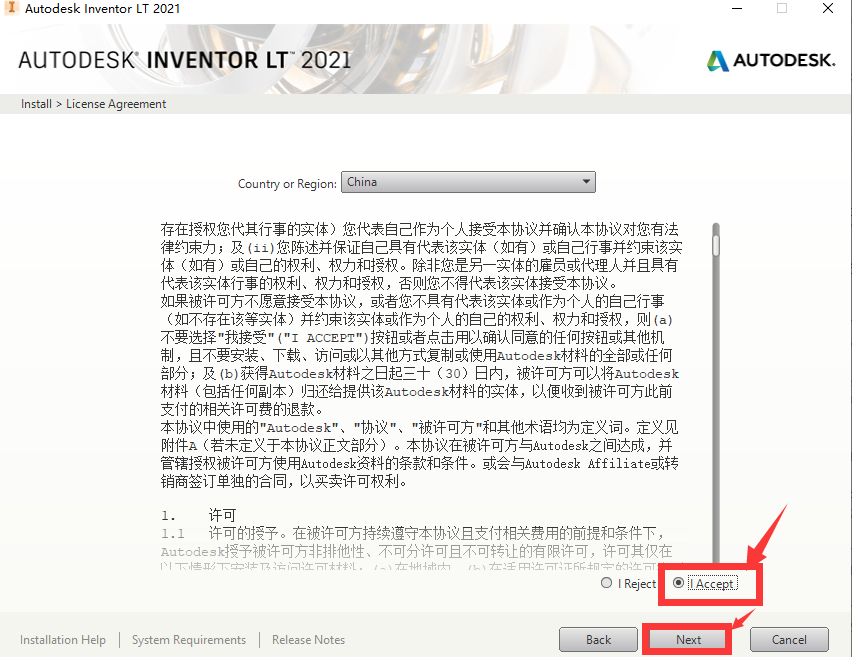This screenshot has width=852, height=657.
Task: Click the "1. 许可" heading in license text
Action: [x=198, y=515]
